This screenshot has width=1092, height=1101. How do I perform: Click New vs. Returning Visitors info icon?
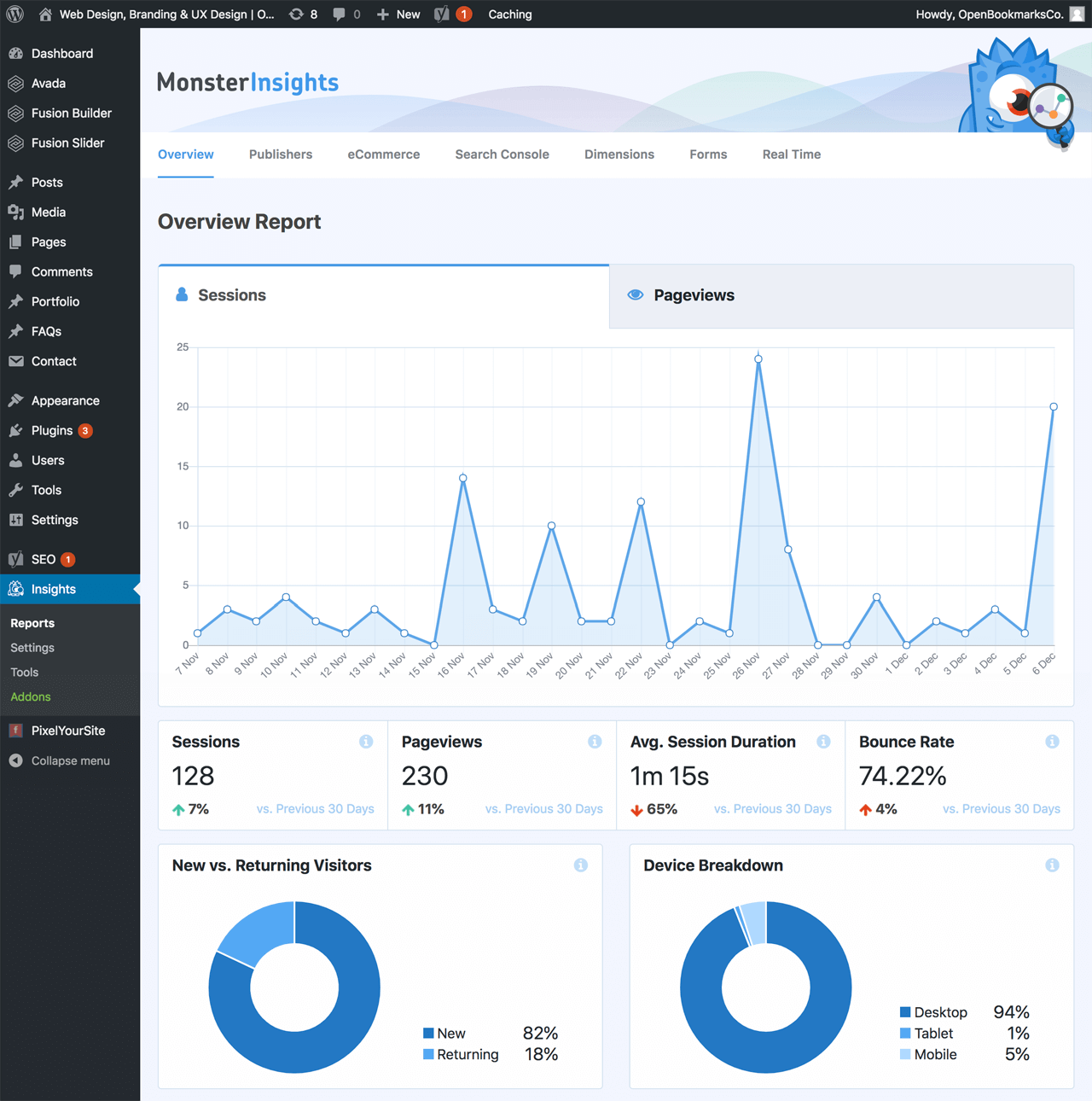[581, 865]
